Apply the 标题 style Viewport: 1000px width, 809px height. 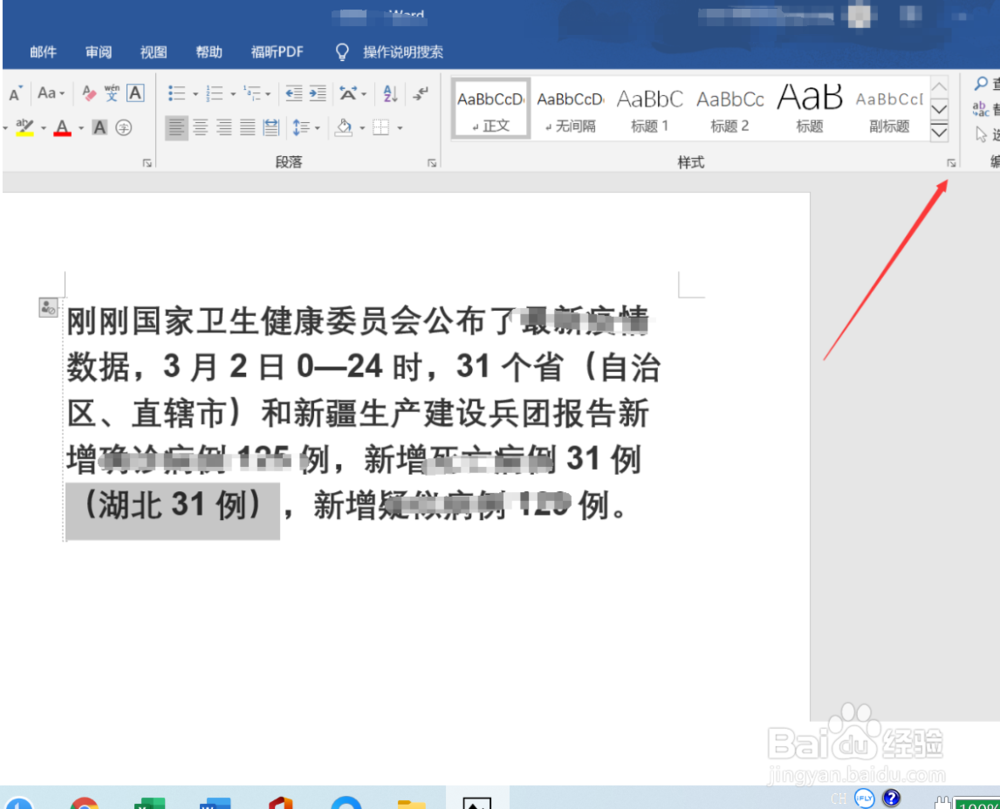click(809, 108)
